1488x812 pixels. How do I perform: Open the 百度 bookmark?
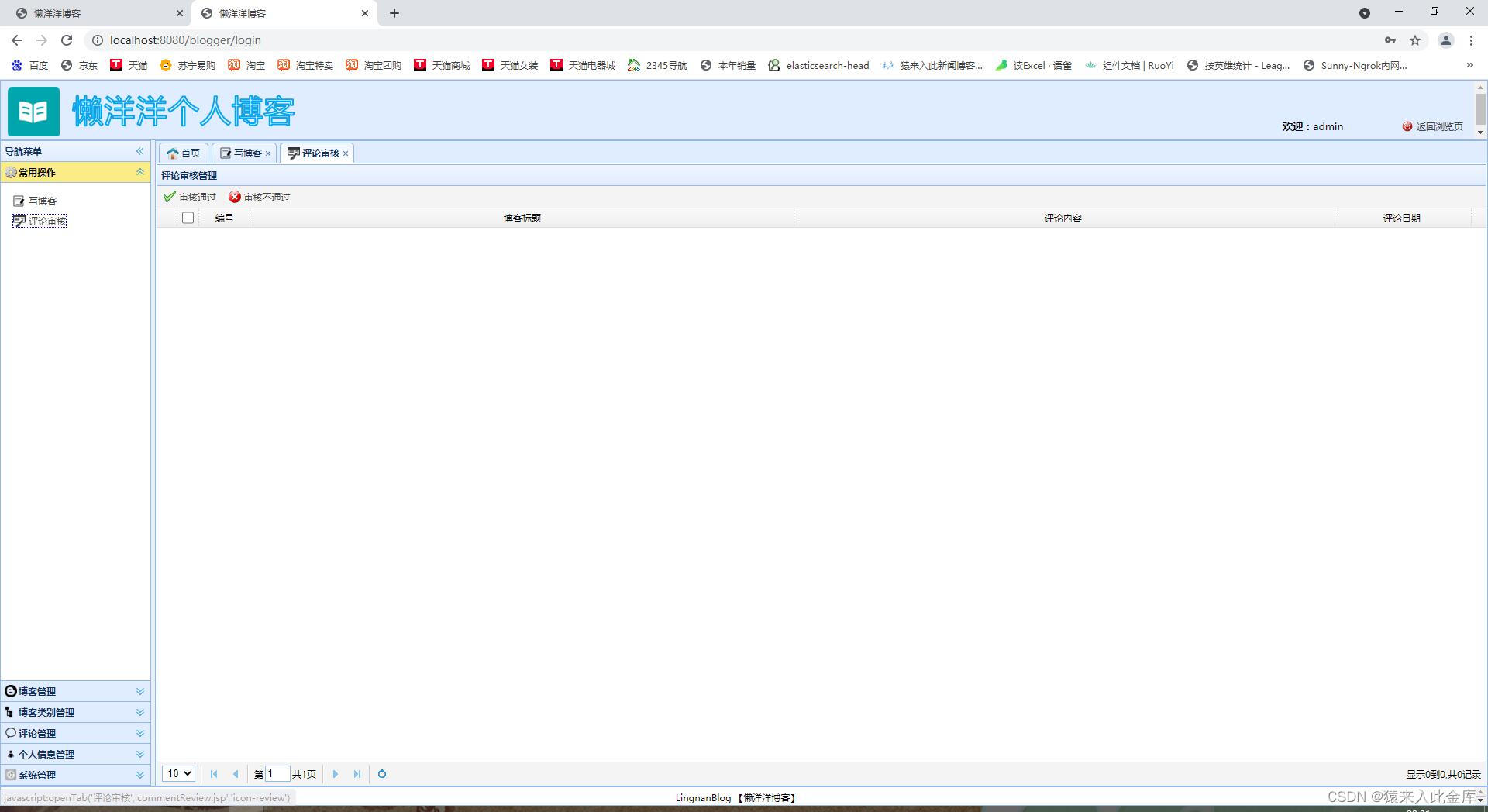(x=30, y=66)
